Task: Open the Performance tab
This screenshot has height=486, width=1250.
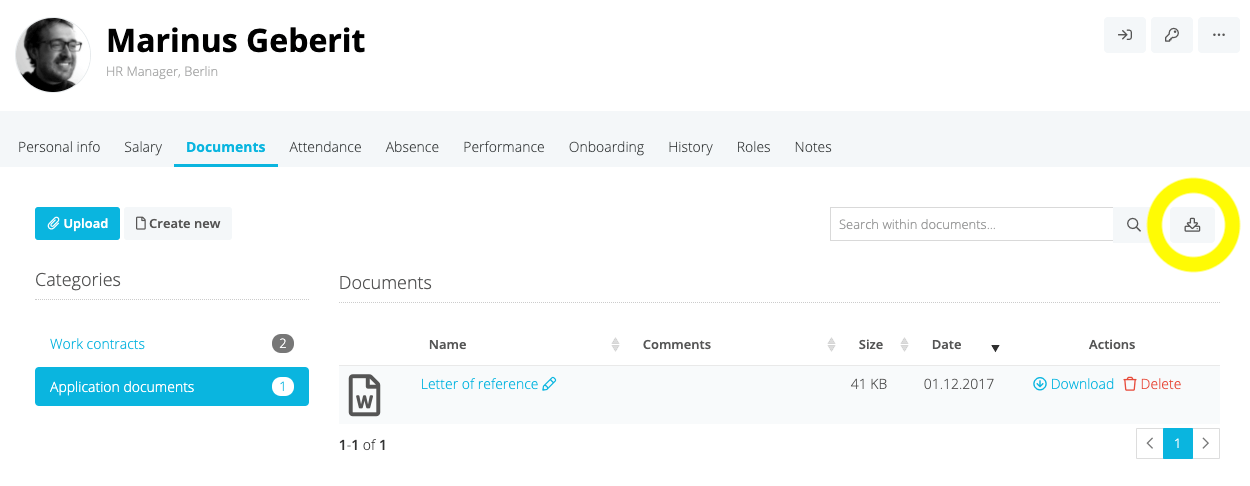Action: pyautogui.click(x=503, y=147)
